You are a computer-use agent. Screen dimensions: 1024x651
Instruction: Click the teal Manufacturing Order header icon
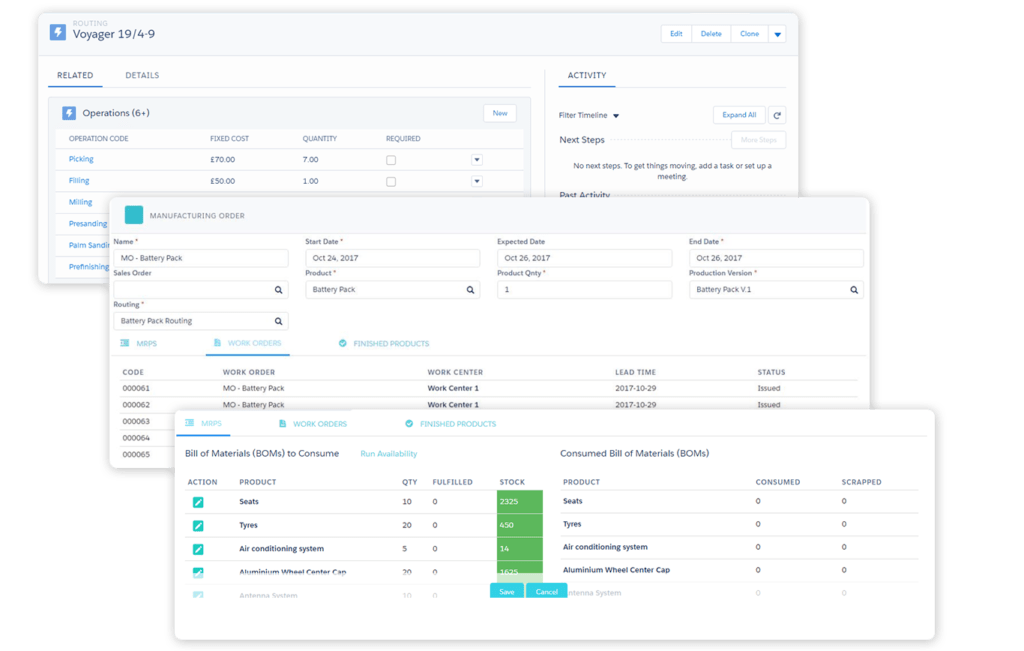click(x=134, y=214)
